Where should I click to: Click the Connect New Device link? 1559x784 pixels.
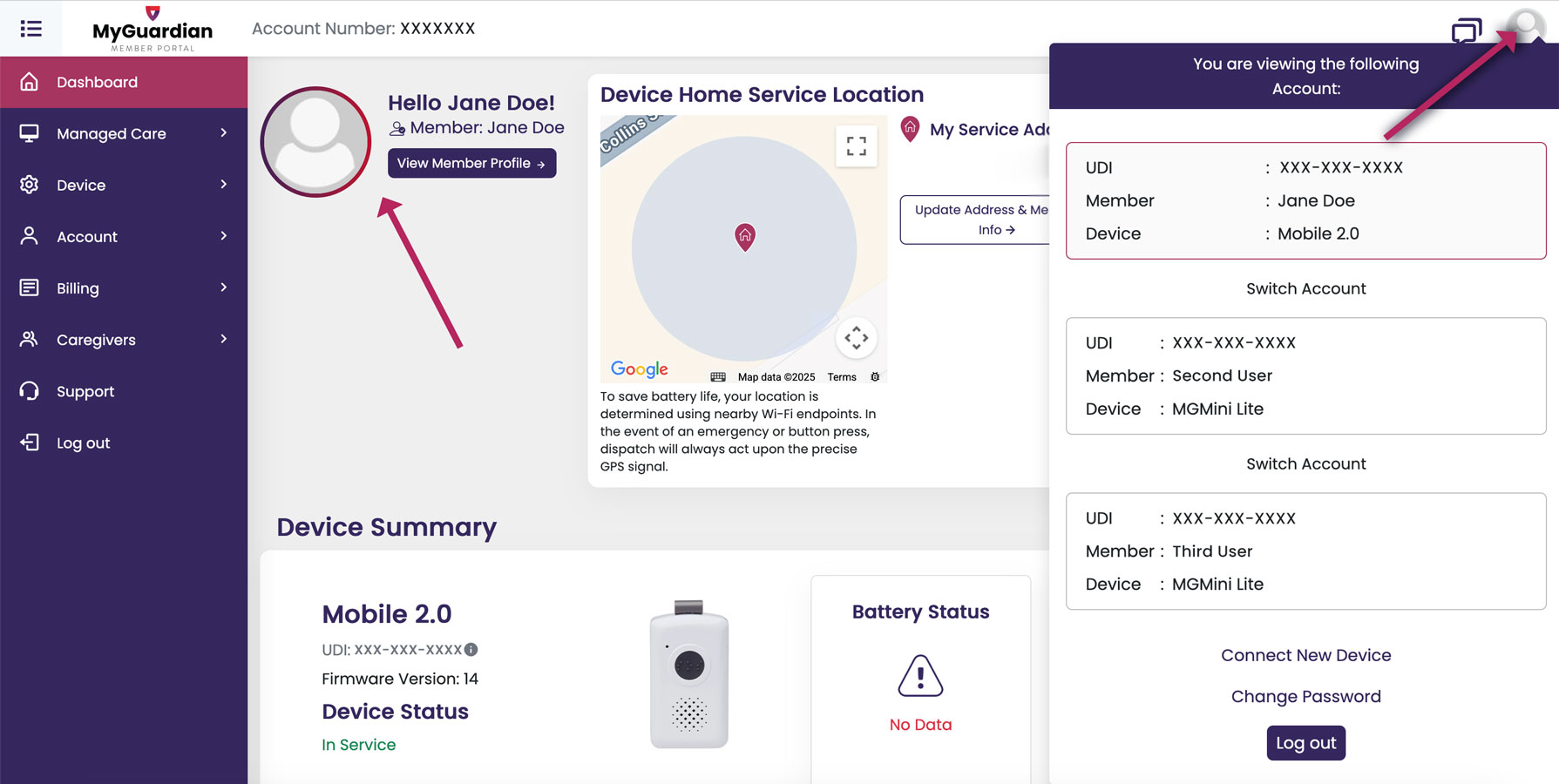(x=1305, y=655)
